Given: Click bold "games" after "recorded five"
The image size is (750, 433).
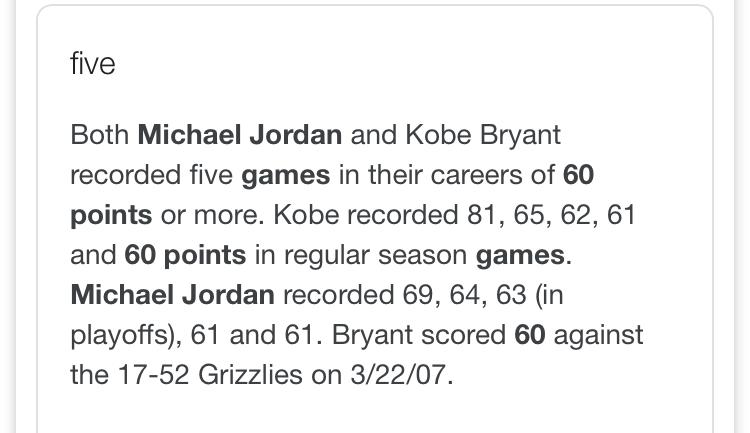Looking at the screenshot, I should pos(286,176).
